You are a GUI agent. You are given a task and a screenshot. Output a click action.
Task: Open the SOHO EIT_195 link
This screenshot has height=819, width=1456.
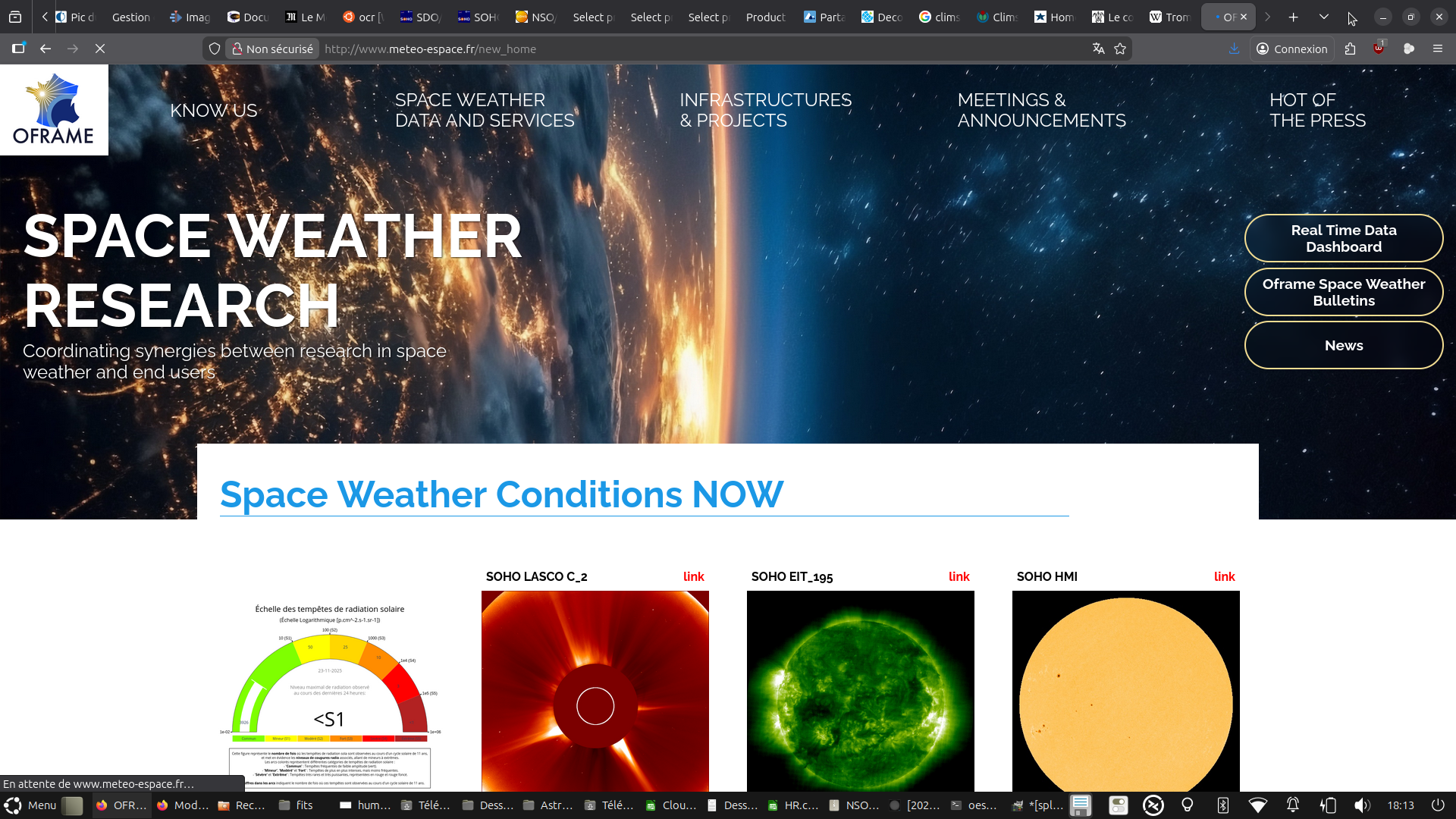point(959,576)
